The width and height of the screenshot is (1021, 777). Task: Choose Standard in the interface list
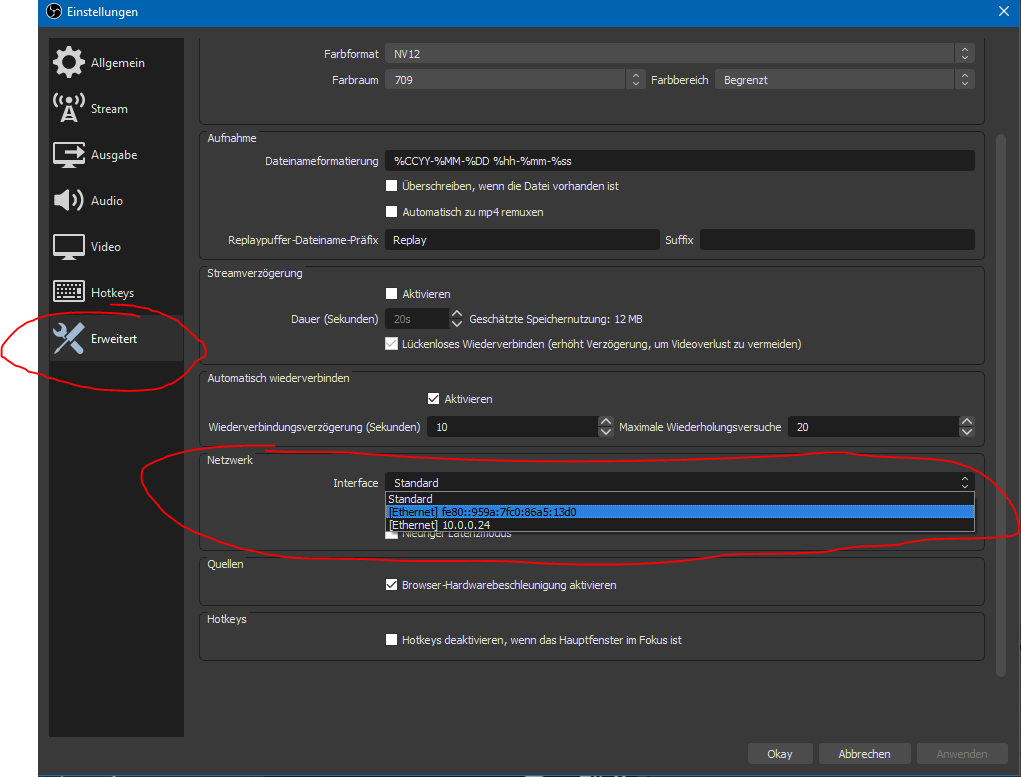680,499
